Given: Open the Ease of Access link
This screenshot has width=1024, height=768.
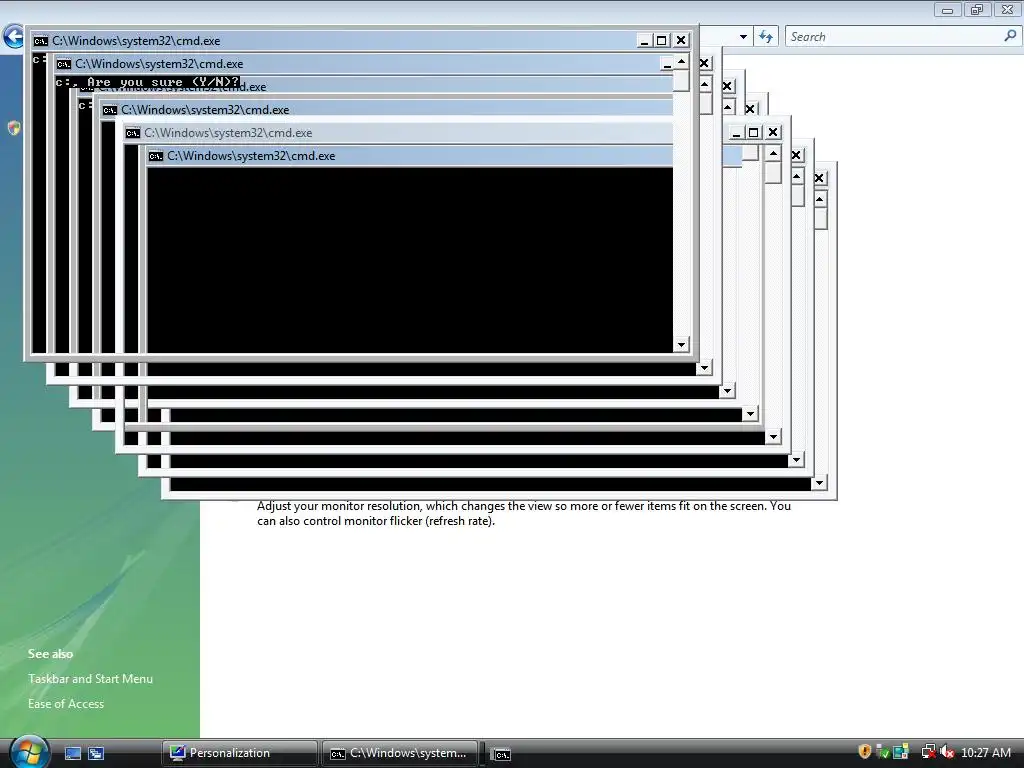Looking at the screenshot, I should pos(66,703).
